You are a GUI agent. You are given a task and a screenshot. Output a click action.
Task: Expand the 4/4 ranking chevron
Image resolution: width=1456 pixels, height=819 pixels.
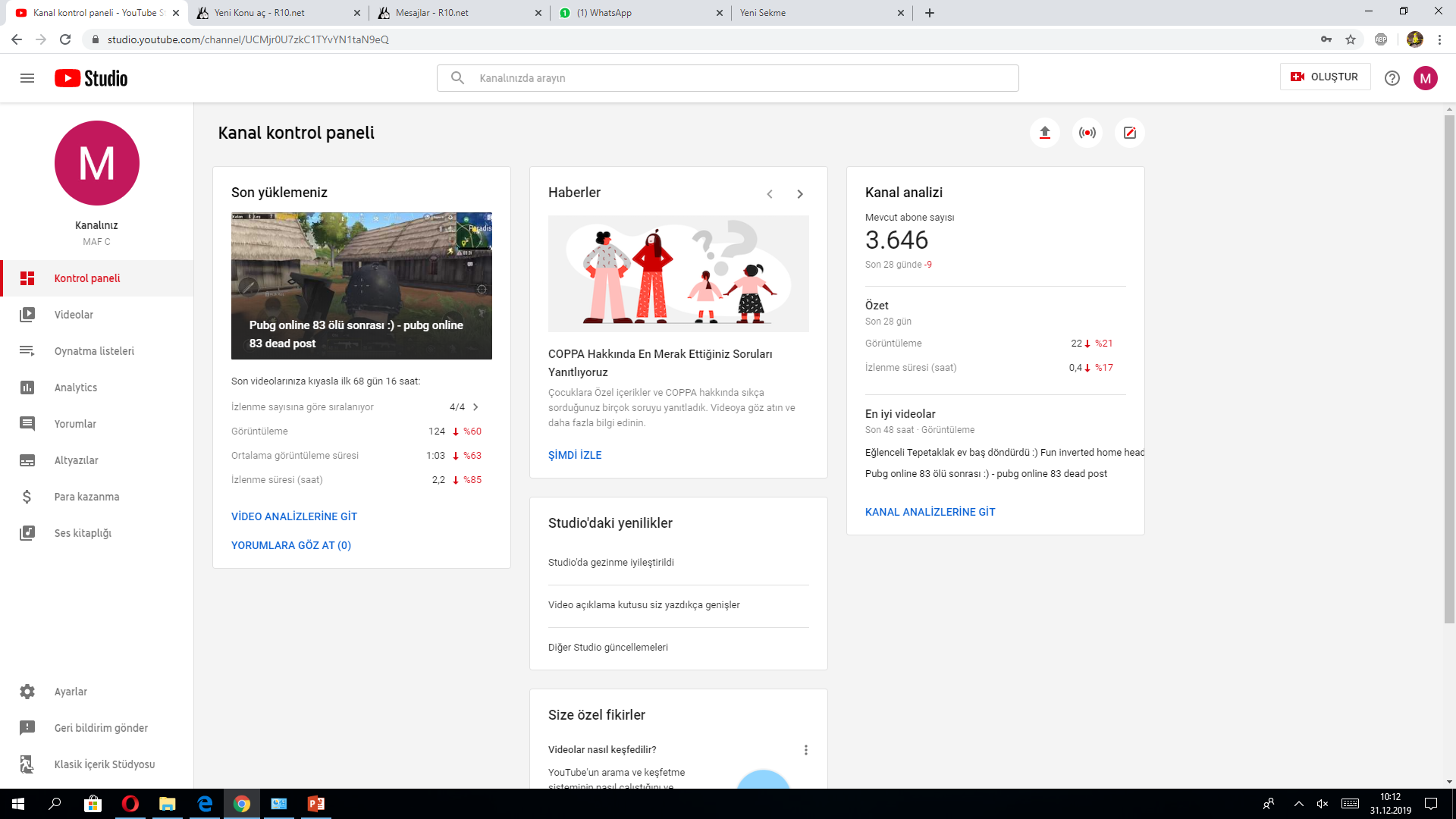tap(475, 407)
